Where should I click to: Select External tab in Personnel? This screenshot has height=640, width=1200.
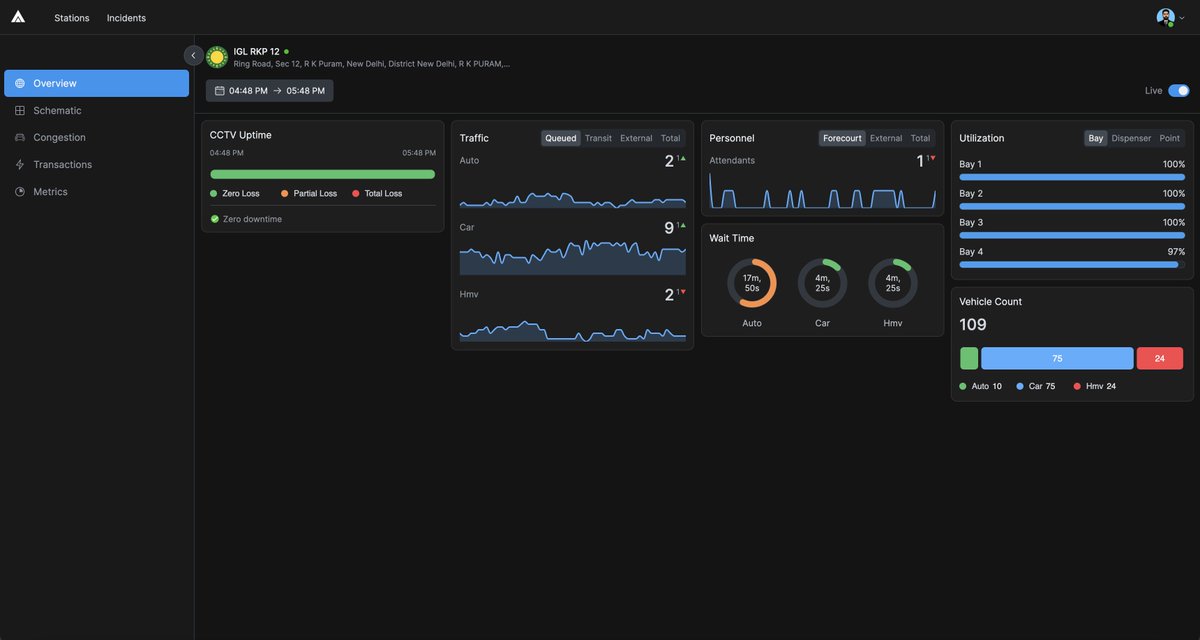[886, 138]
